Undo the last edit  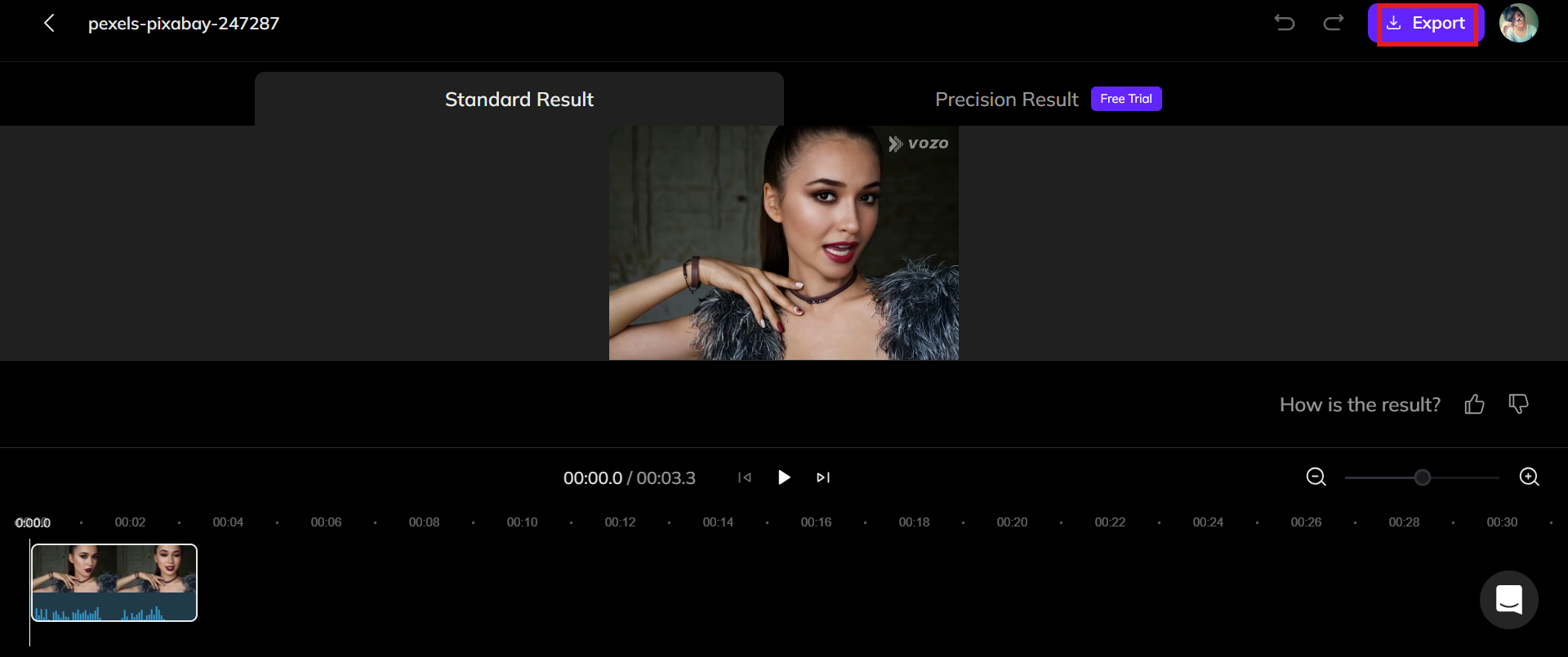(1285, 23)
